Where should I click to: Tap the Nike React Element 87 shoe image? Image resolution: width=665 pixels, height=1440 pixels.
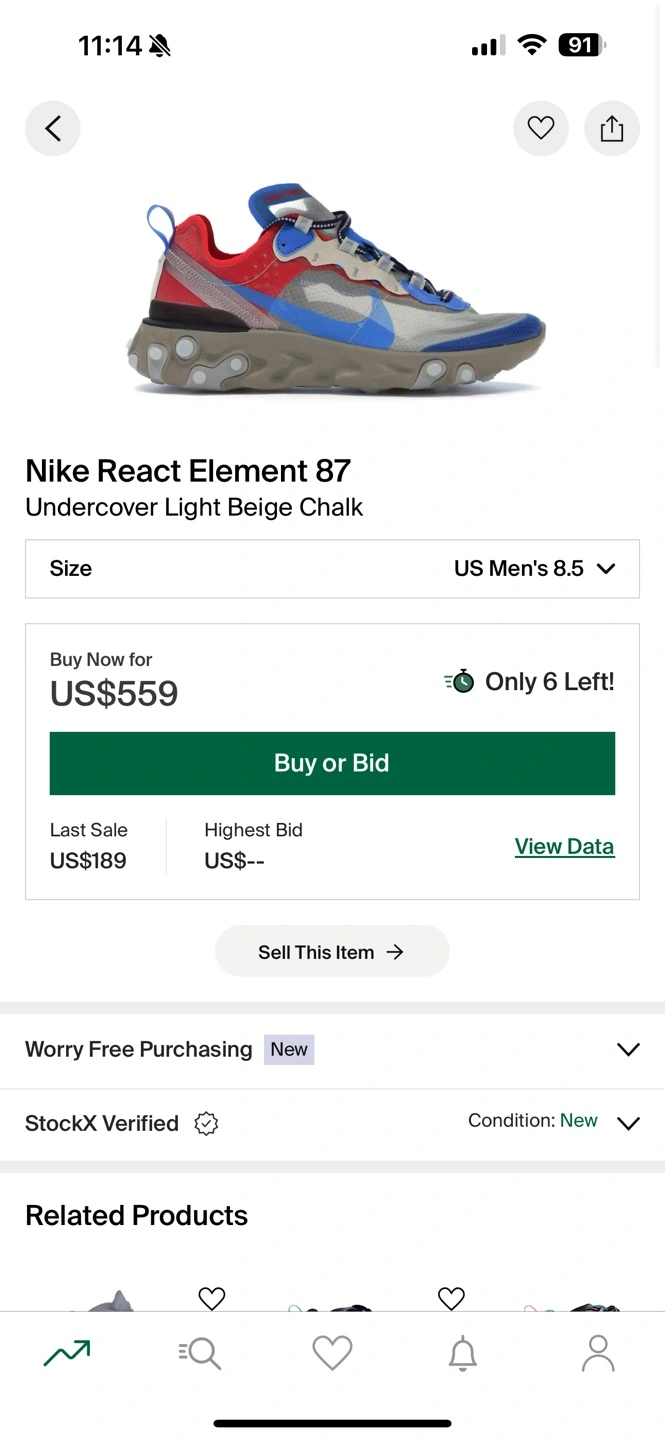click(x=335, y=290)
